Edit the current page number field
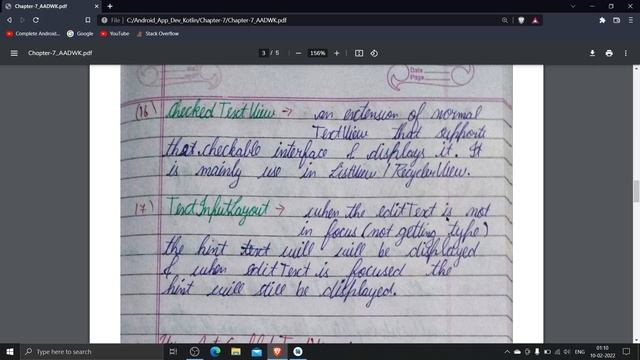The width and height of the screenshot is (640, 360). tap(263, 53)
